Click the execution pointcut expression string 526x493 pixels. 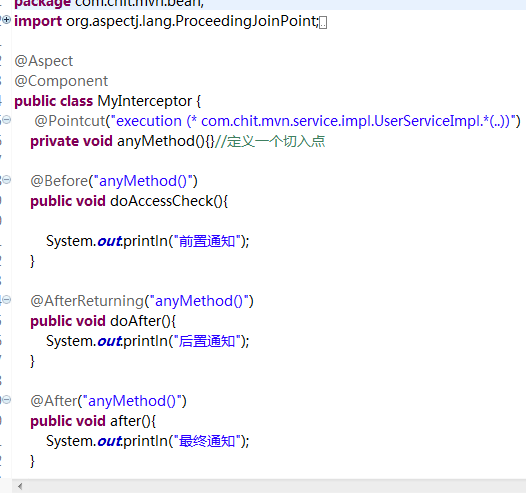click(315, 121)
